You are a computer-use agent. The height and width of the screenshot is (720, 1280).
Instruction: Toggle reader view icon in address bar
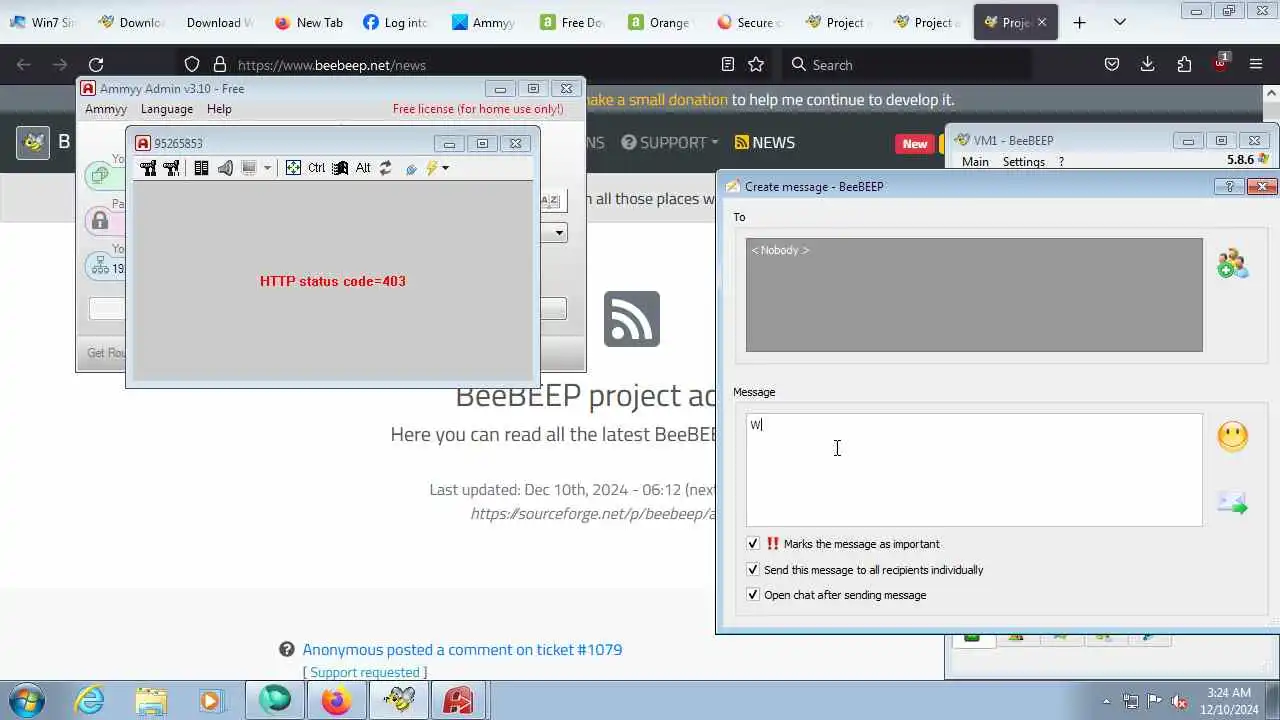[x=728, y=65]
